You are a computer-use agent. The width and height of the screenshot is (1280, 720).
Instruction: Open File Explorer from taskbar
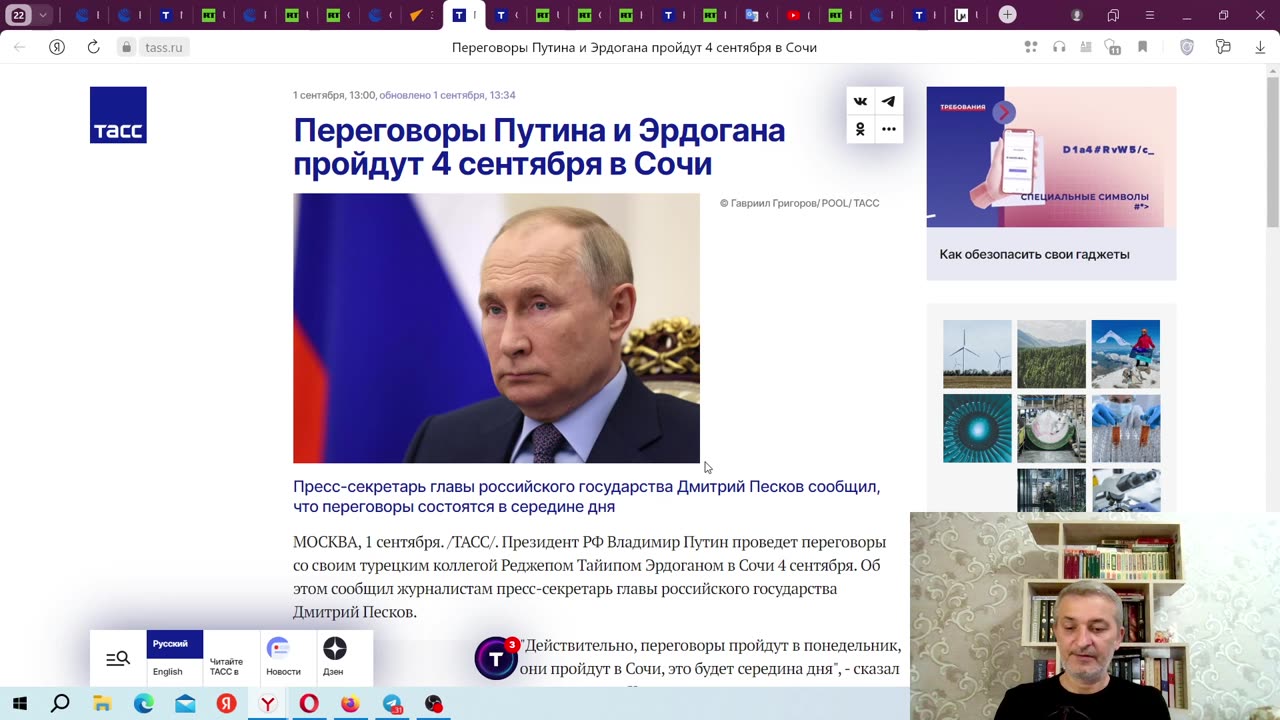pos(102,704)
